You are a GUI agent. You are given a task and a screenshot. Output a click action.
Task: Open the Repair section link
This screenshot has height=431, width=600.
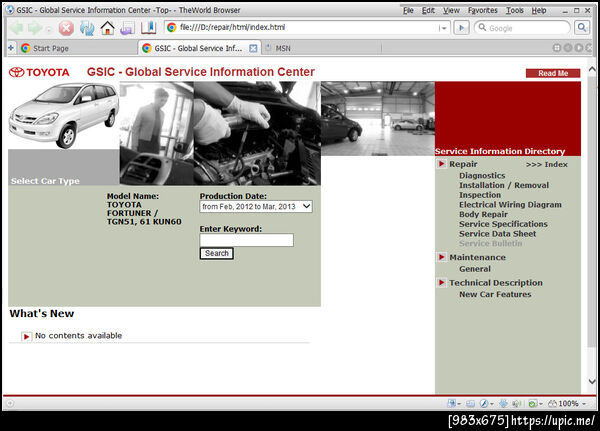pyautogui.click(x=463, y=164)
